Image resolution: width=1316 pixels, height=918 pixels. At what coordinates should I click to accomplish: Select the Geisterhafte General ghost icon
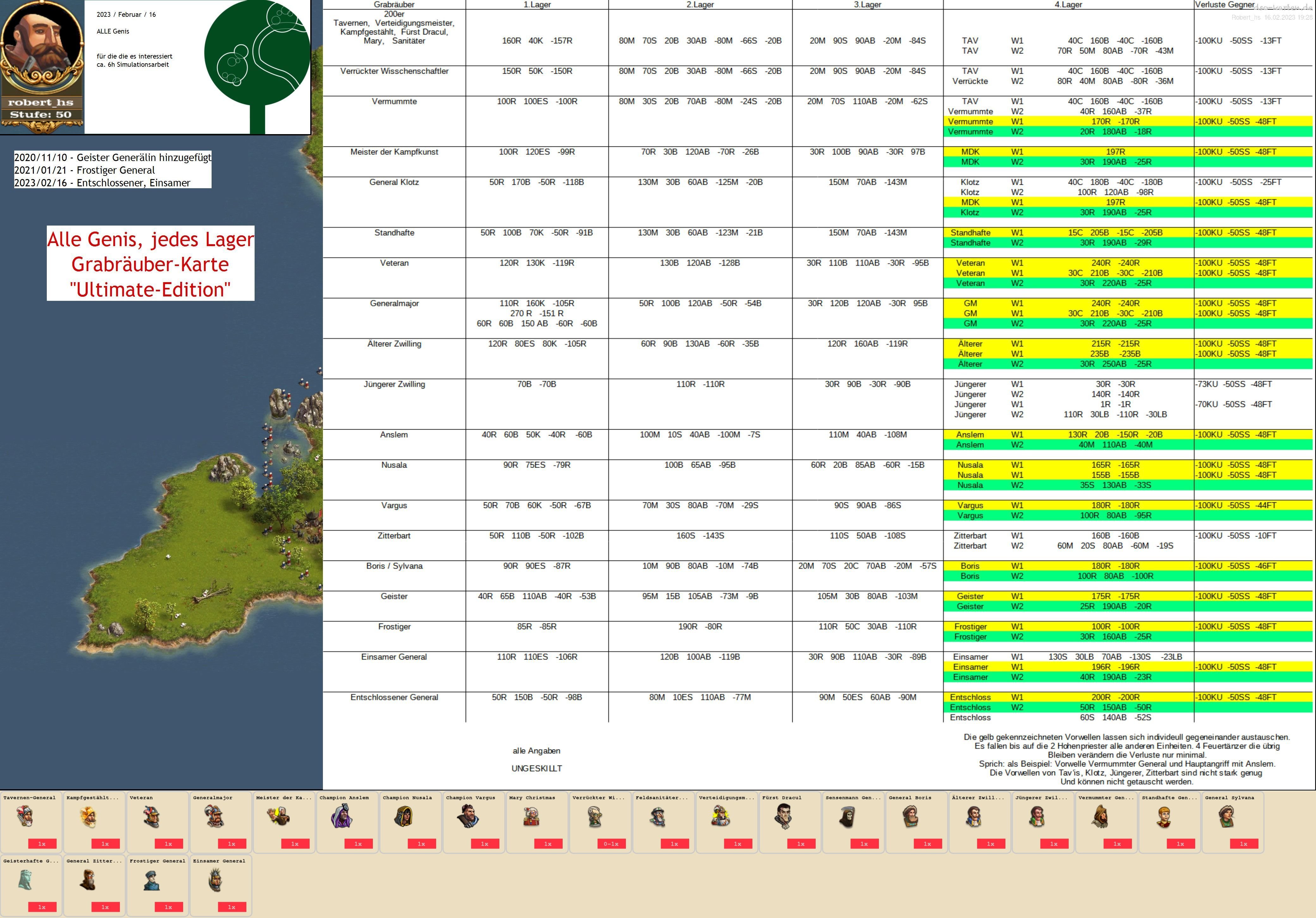[x=25, y=879]
